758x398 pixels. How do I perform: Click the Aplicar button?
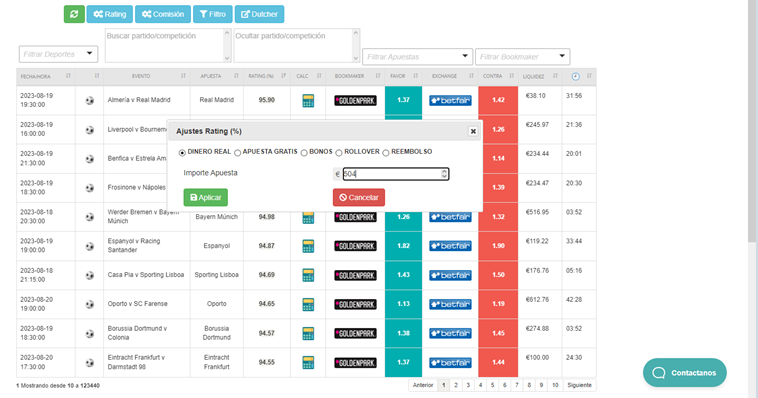(205, 197)
